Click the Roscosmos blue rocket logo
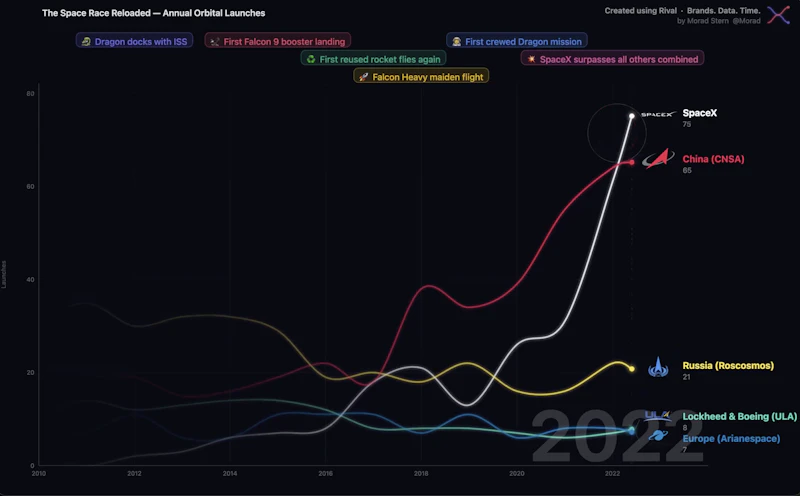The image size is (800, 496). (658, 367)
